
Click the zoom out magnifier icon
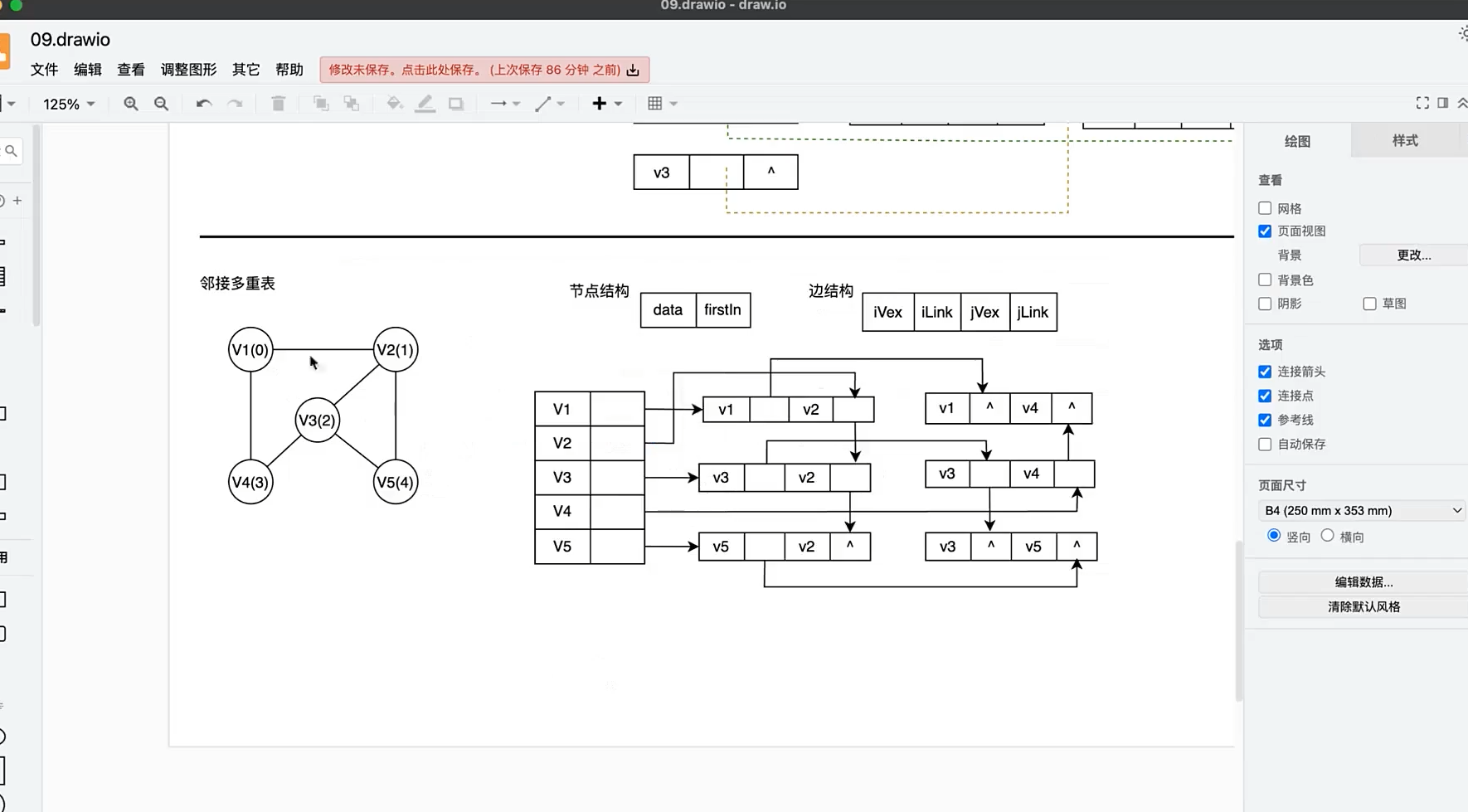pos(162,104)
